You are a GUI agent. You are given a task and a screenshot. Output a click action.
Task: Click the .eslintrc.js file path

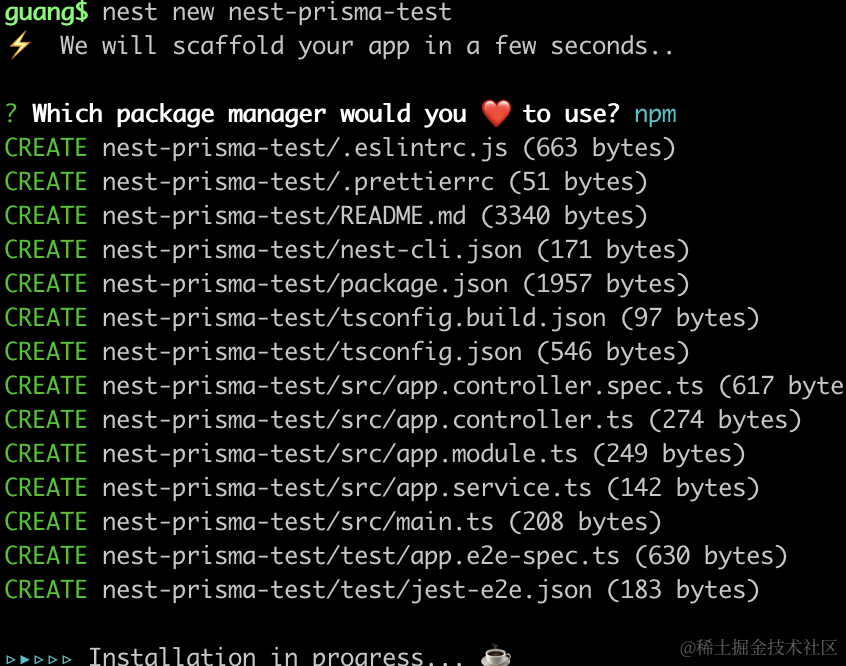pos(305,148)
